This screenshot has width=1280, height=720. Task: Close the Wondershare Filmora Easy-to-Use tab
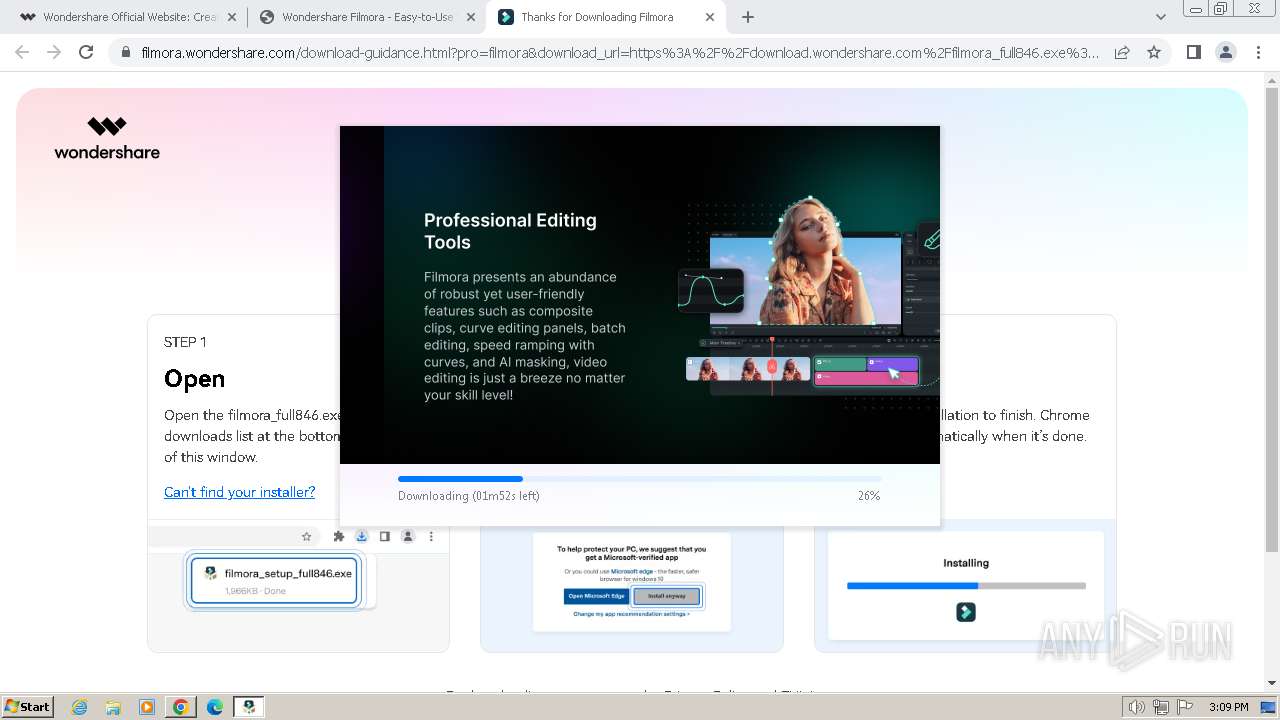(471, 17)
